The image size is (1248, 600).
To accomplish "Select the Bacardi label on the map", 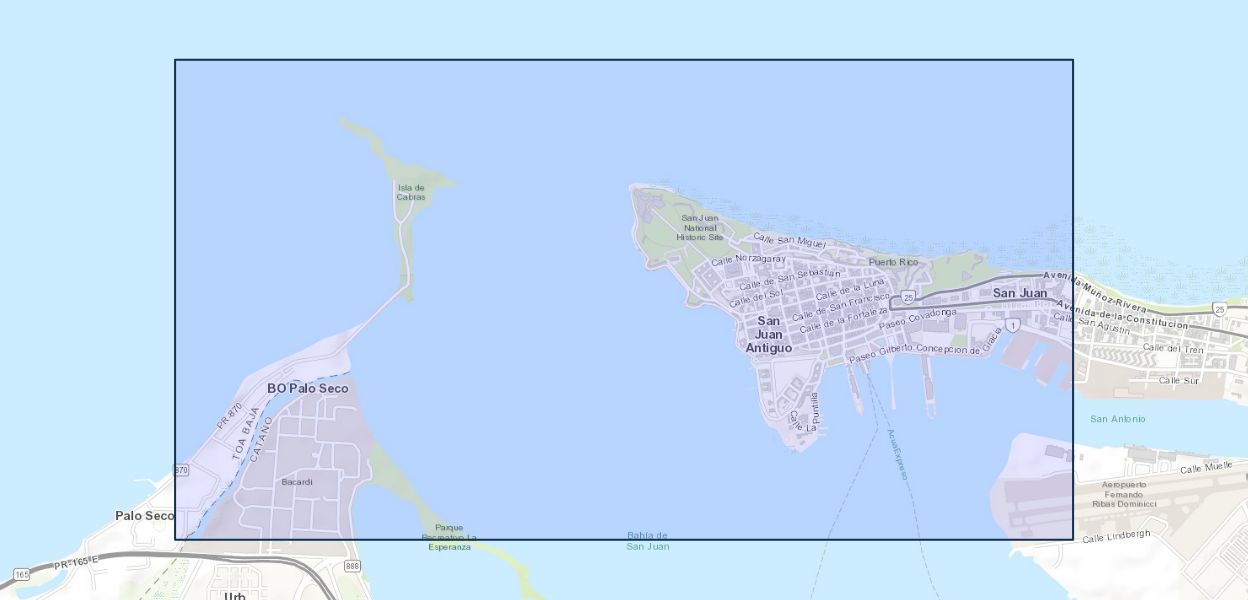I will (x=297, y=482).
